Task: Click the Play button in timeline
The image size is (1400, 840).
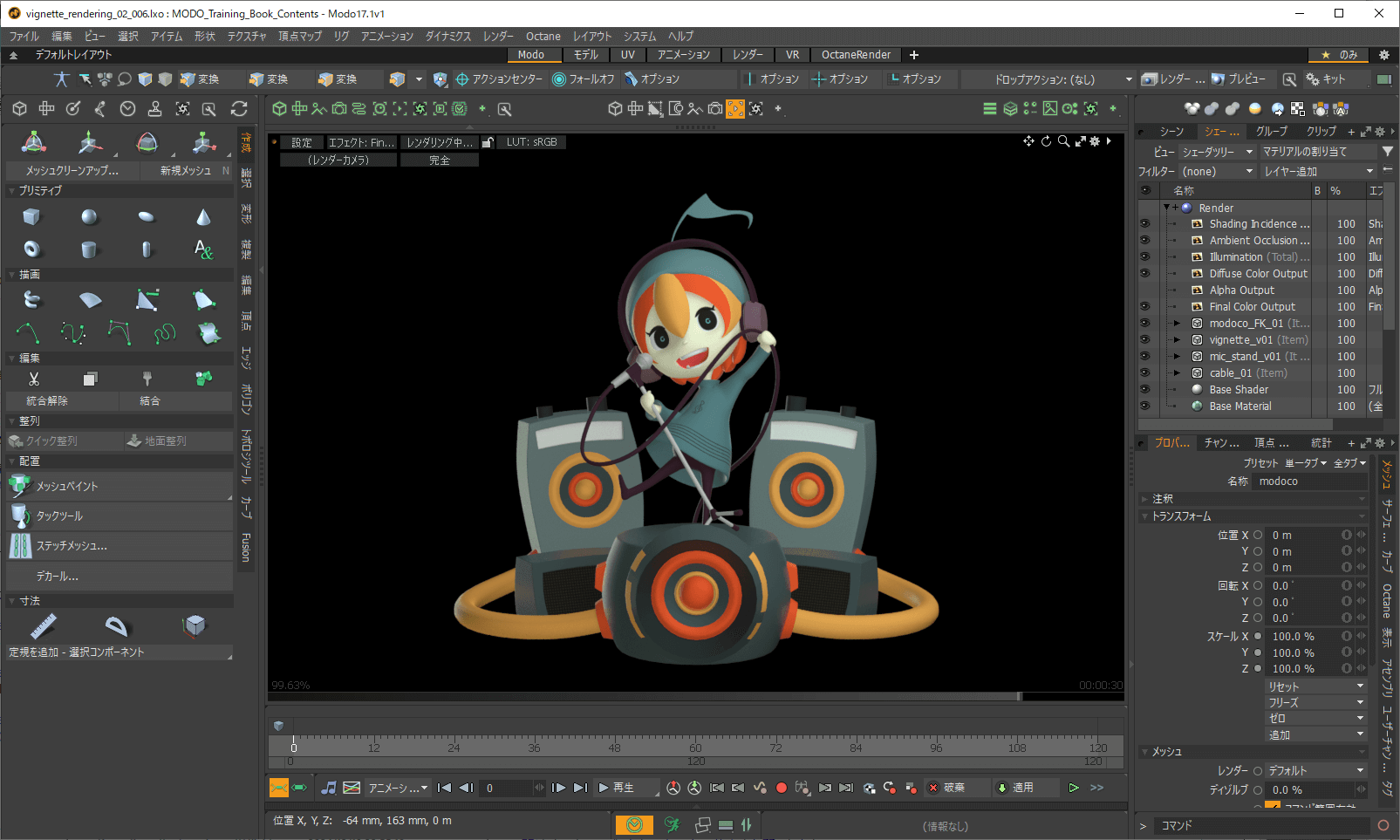Action: tap(625, 788)
